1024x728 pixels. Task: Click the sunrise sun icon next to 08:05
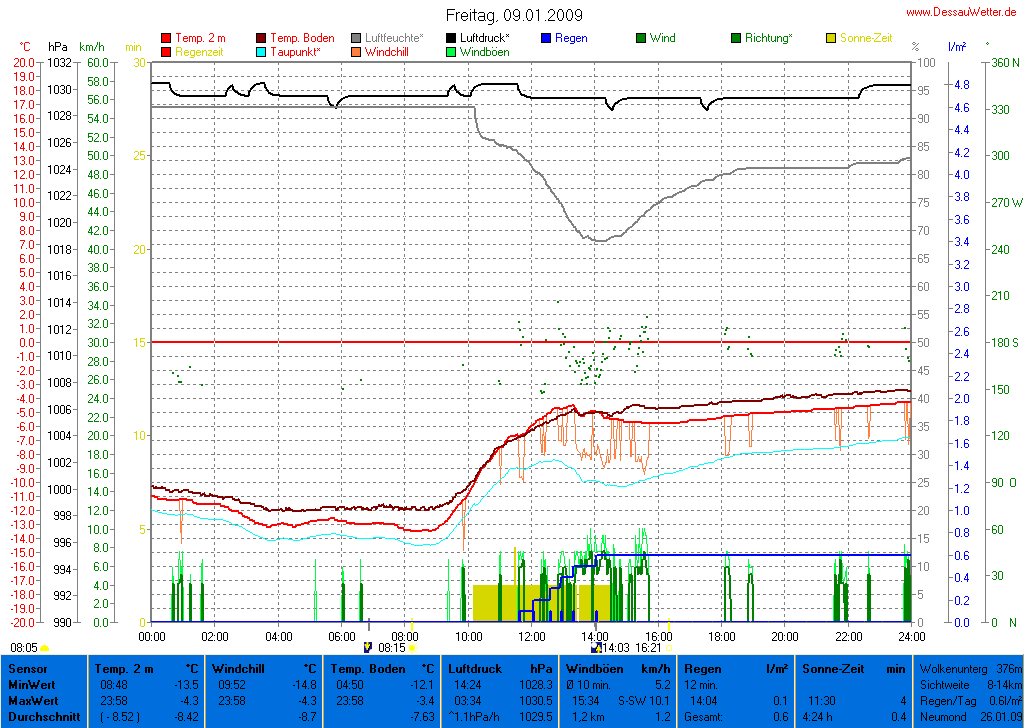45,648
